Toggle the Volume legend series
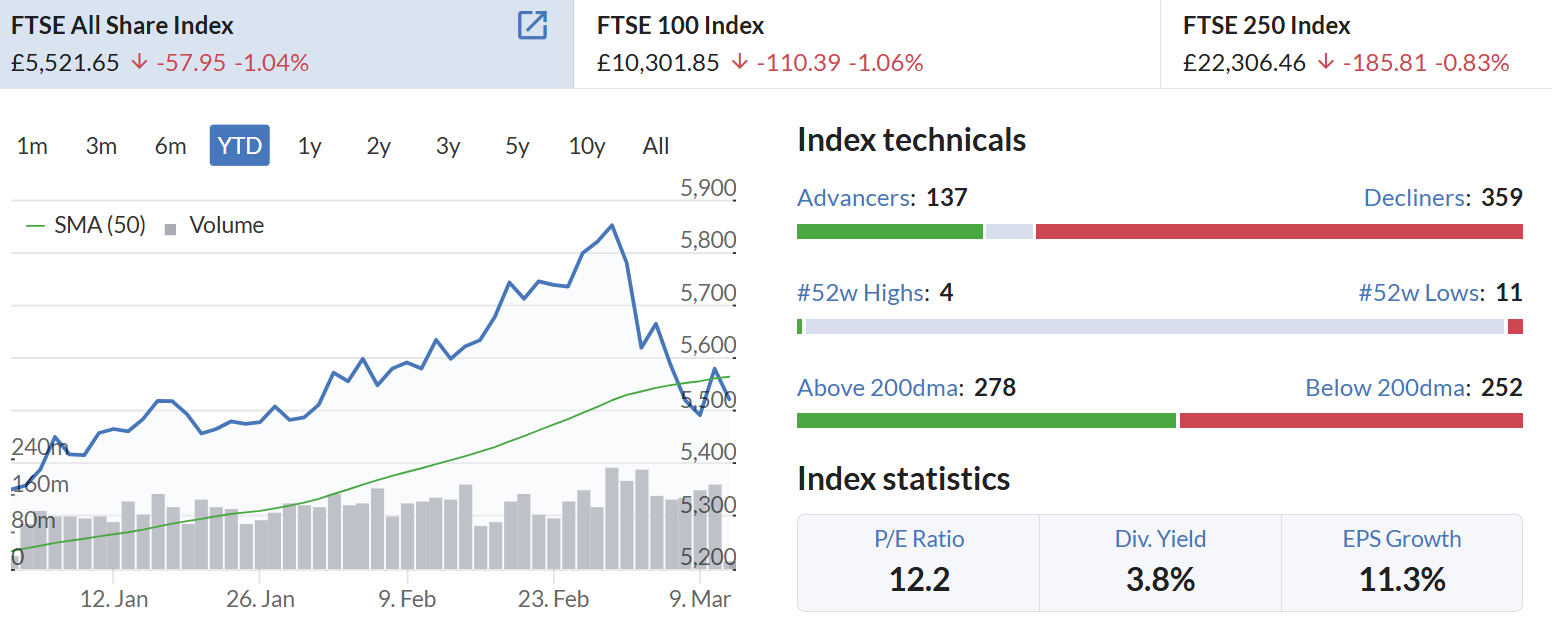The height and width of the screenshot is (625, 1552). pos(214,225)
